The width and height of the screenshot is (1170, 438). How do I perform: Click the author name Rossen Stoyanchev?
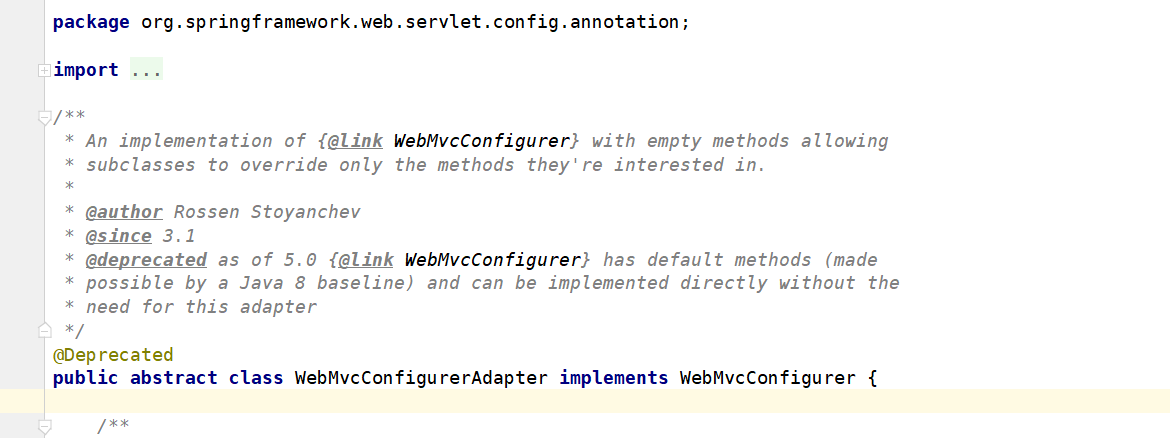click(267, 212)
